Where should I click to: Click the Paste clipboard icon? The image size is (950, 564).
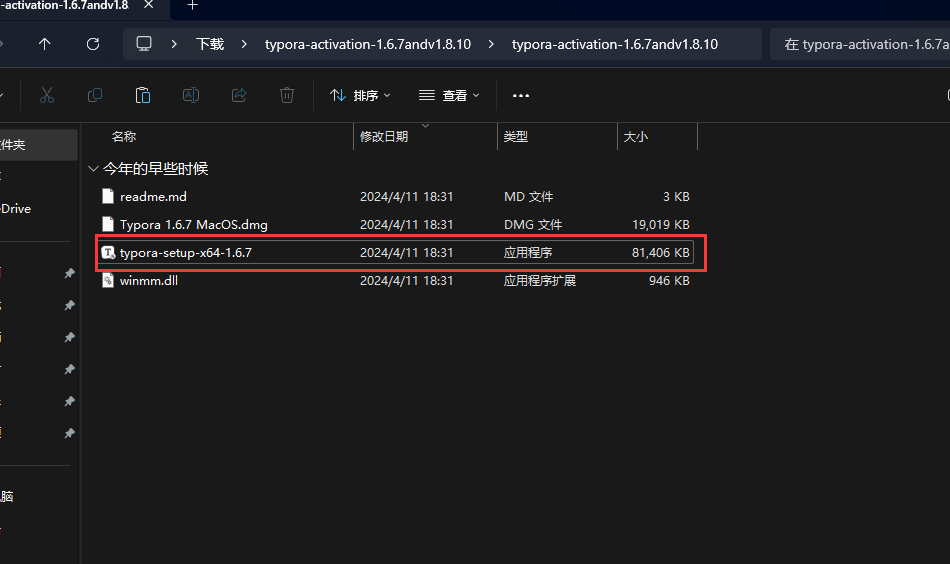pos(142,95)
